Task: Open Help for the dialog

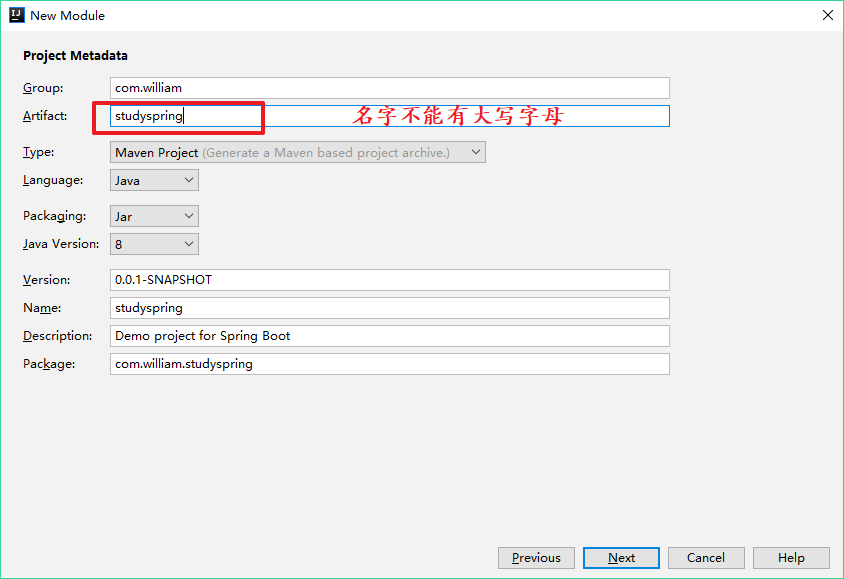Action: 791,558
